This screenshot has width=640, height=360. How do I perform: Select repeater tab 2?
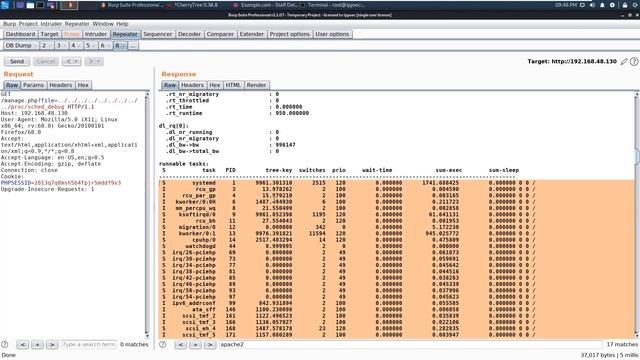(46, 46)
